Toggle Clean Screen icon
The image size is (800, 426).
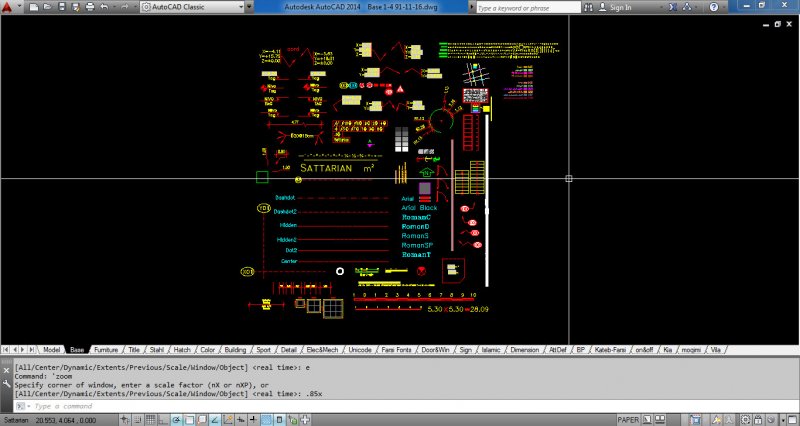coord(792,420)
